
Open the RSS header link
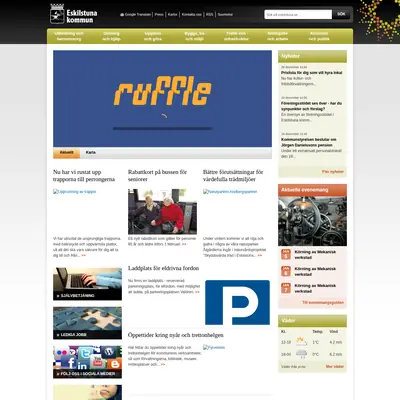(x=209, y=15)
